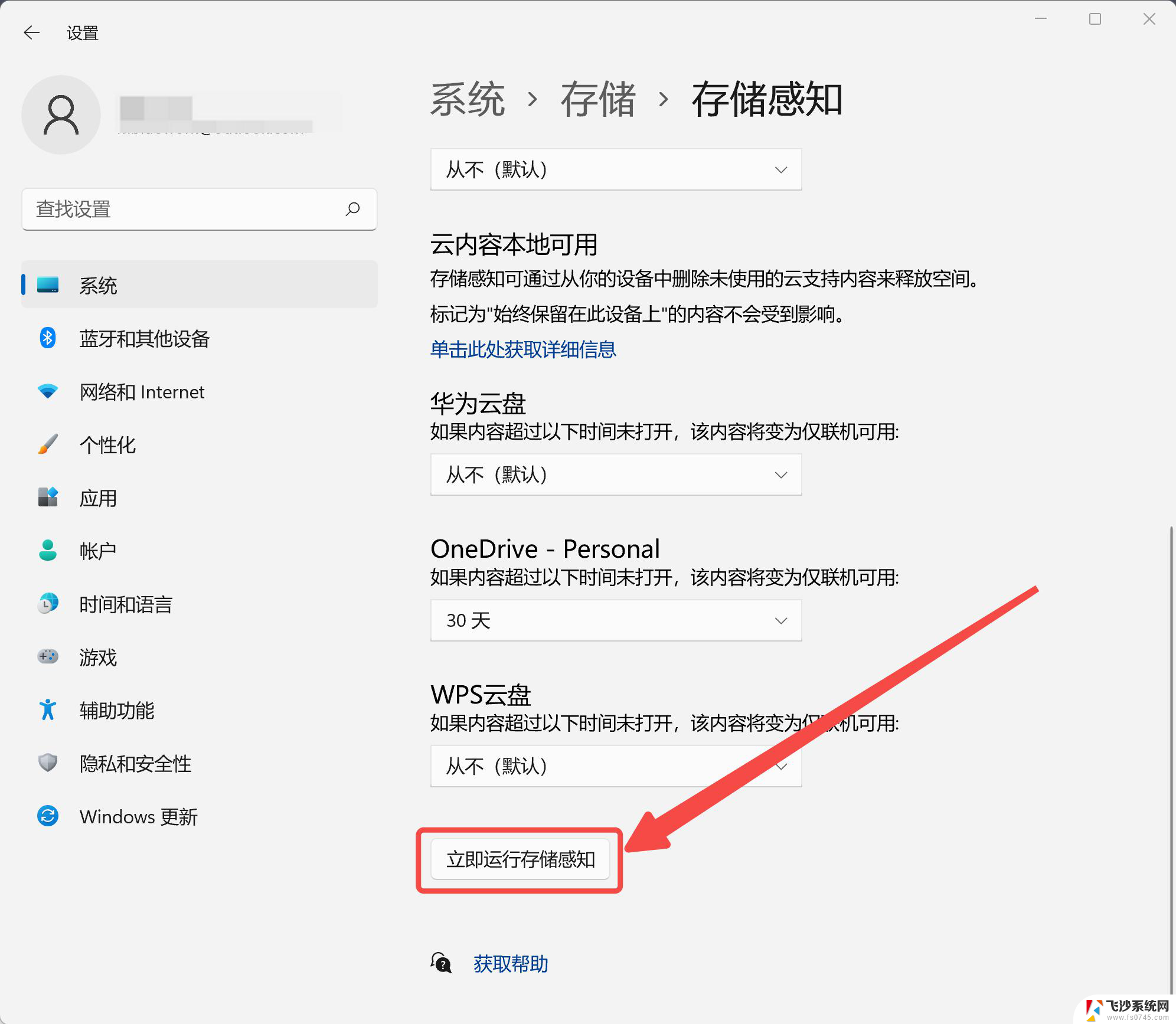The height and width of the screenshot is (1024, 1176).
Task: Open 游戏 settings
Action: 200,657
